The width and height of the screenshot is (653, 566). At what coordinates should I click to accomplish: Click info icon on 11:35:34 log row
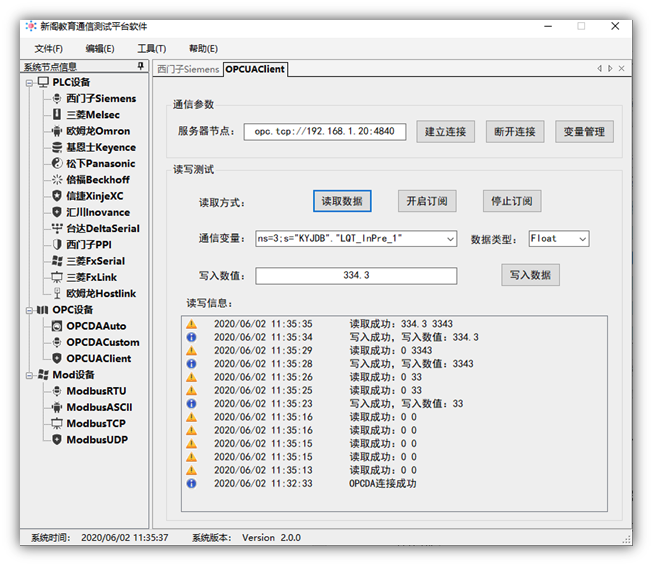coord(191,337)
